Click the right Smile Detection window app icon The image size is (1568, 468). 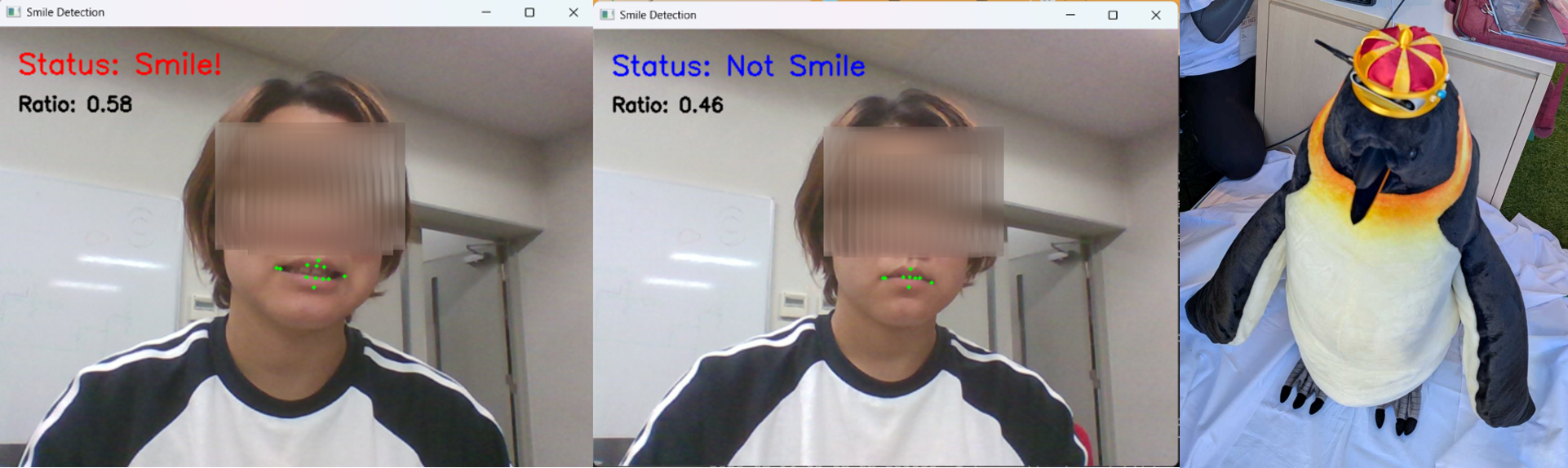click(607, 15)
